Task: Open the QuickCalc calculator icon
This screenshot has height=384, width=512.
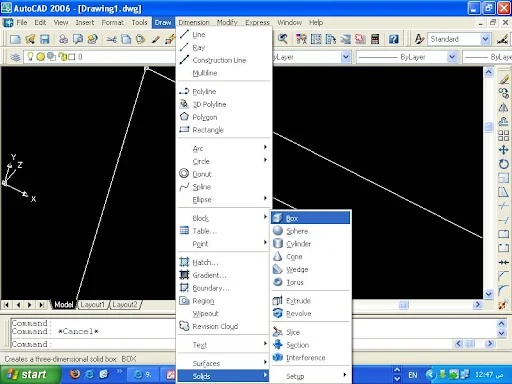Action: pyautogui.click(x=375, y=39)
